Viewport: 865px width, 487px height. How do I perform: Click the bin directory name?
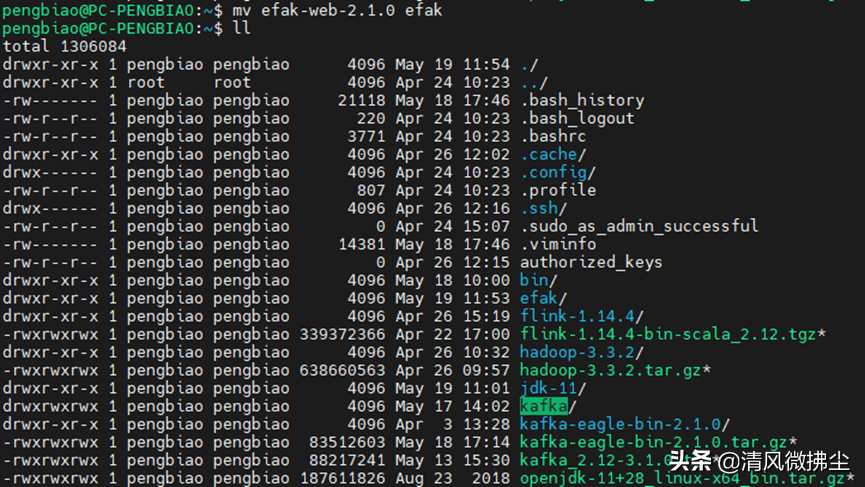(535, 280)
